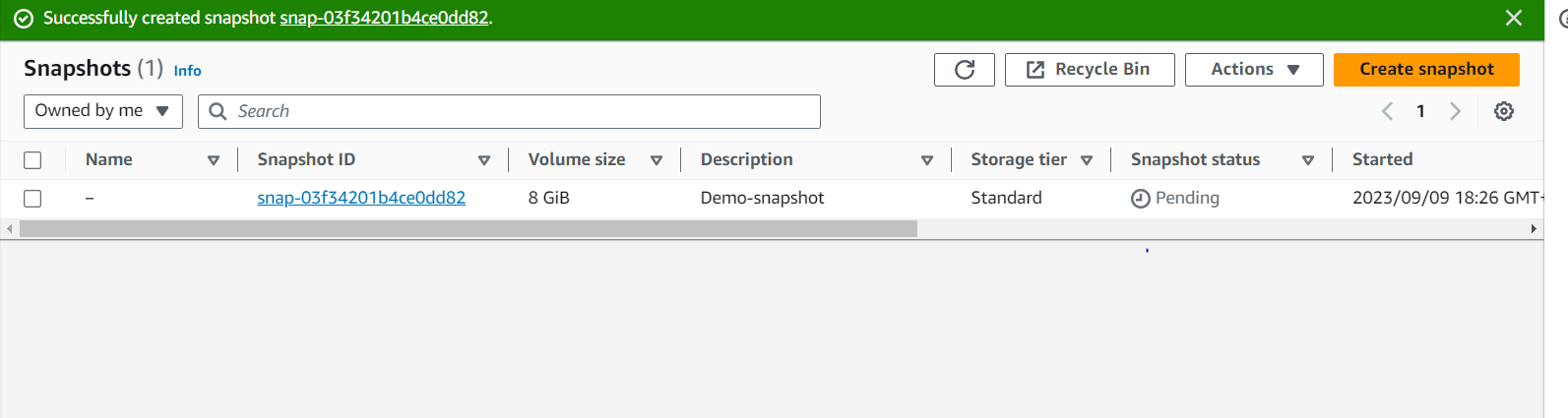Sort by the Snapshot ID column arrow

(484, 160)
